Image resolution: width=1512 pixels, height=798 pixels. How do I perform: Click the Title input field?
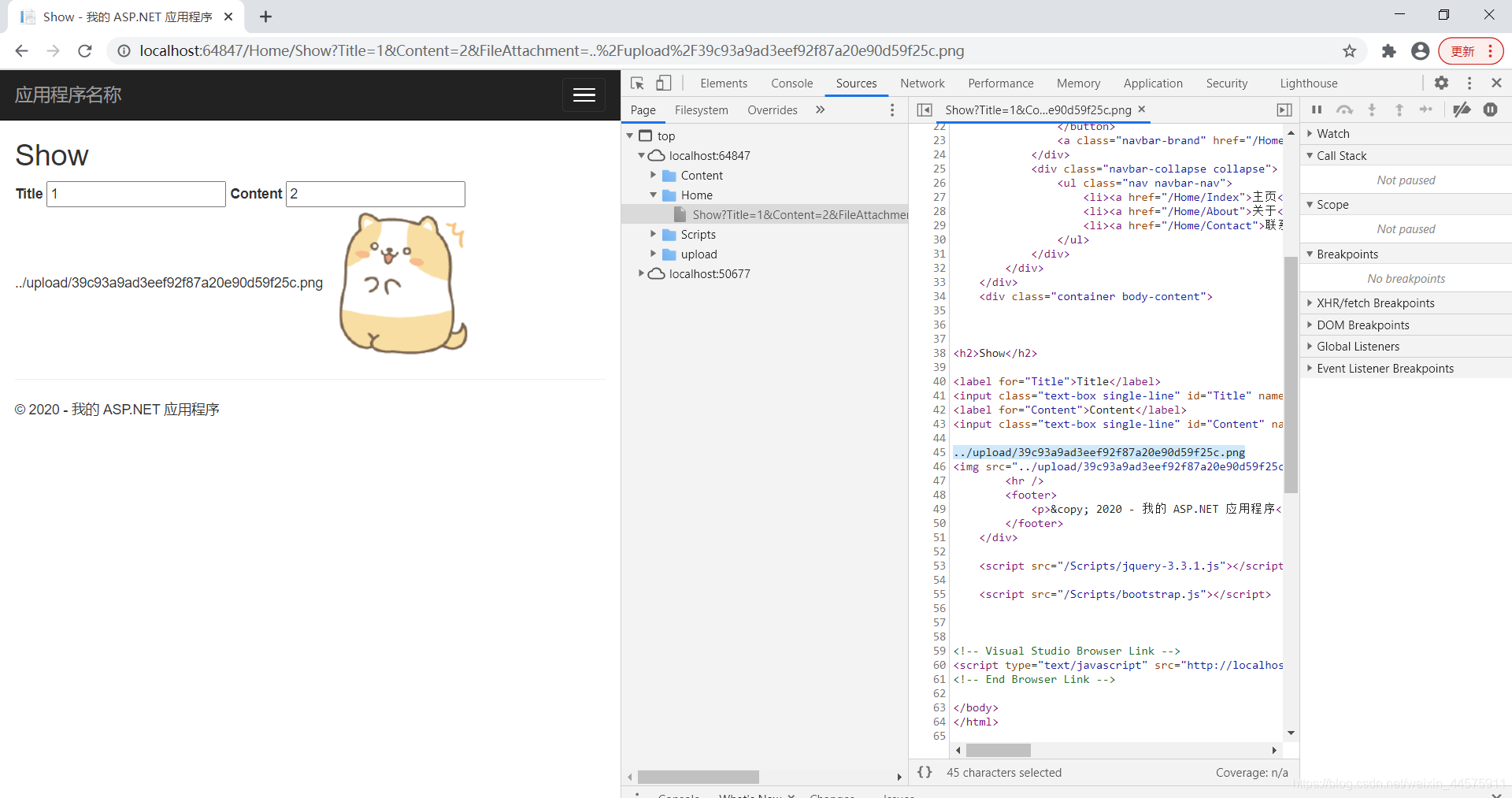[136, 194]
